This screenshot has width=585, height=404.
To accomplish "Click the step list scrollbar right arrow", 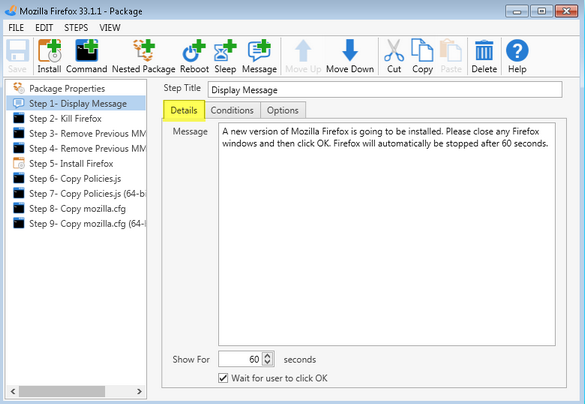I will point(139,391).
